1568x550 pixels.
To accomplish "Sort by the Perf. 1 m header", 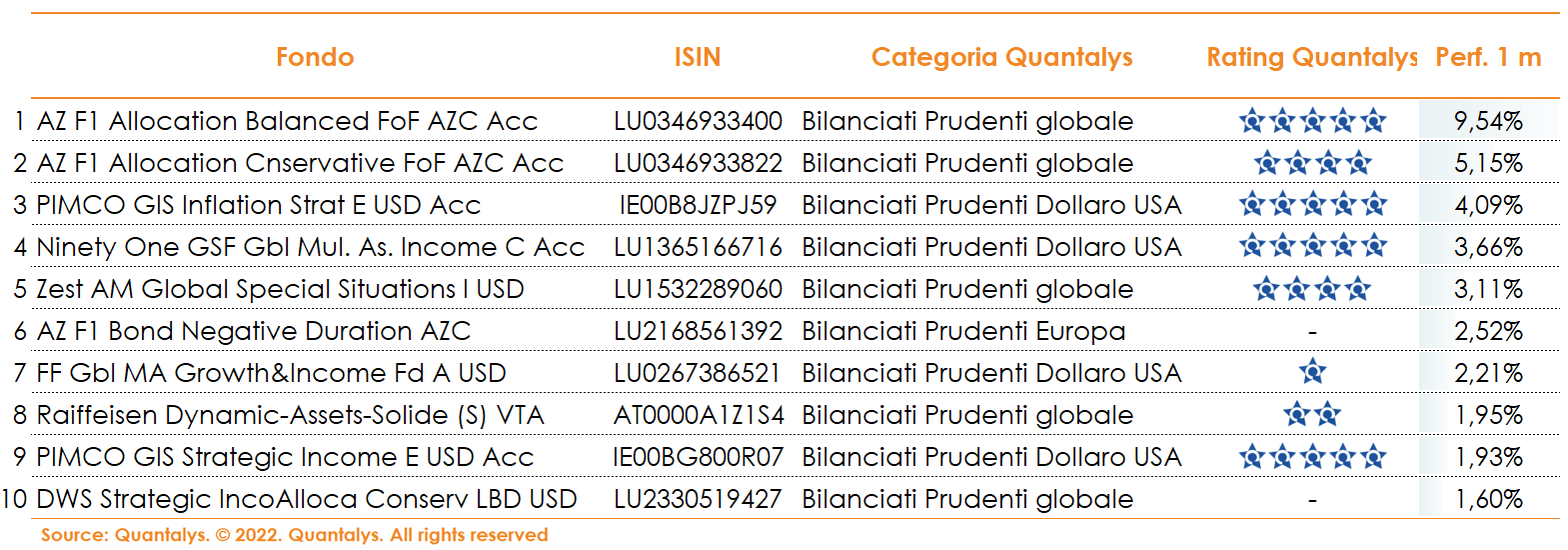I will 1488,57.
